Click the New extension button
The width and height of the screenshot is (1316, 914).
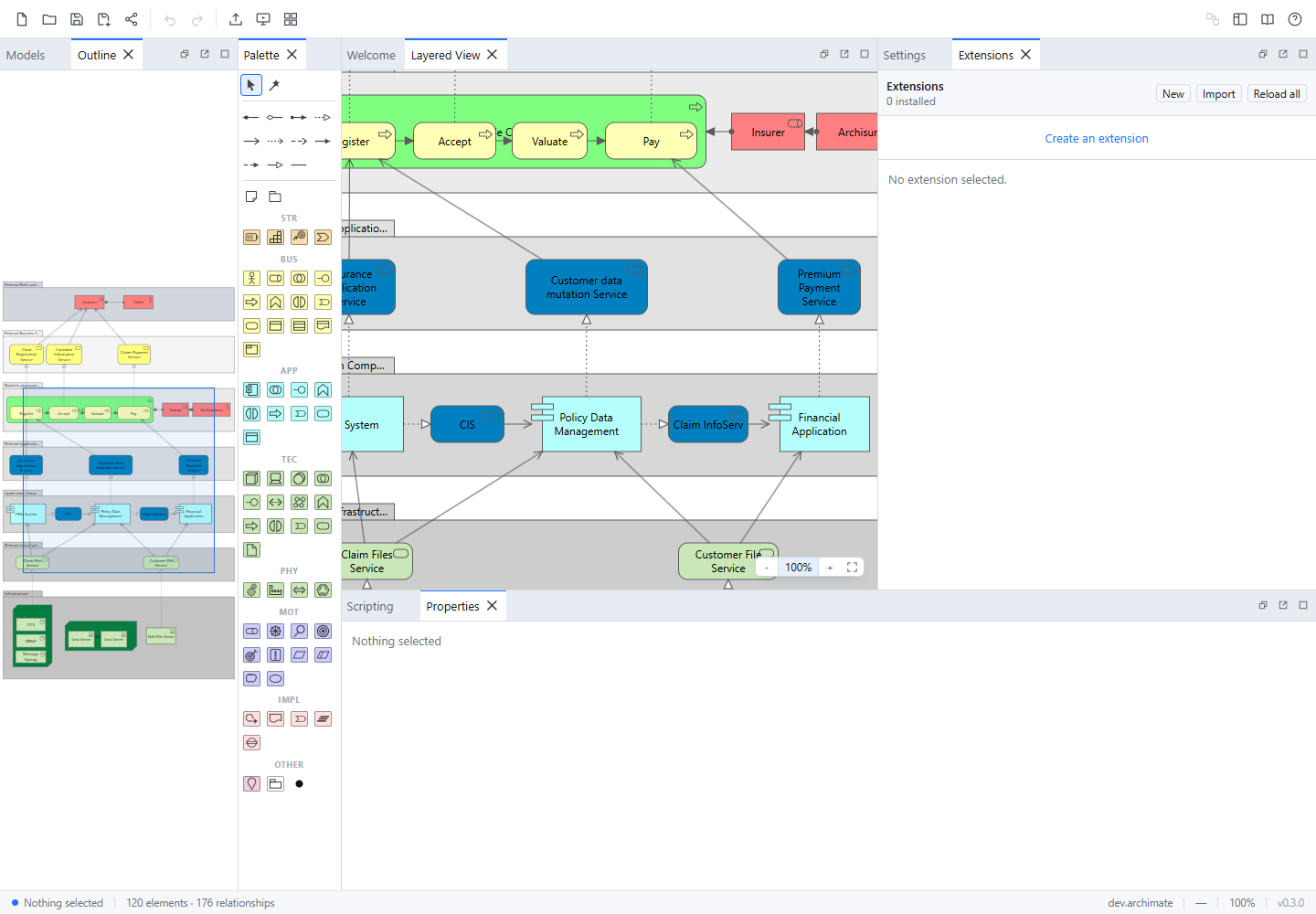(1173, 93)
